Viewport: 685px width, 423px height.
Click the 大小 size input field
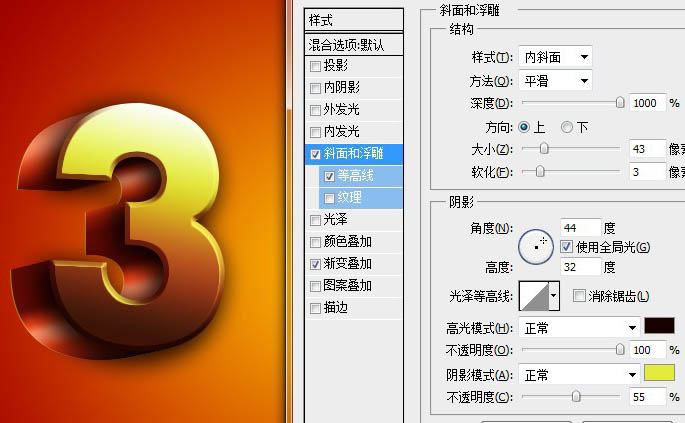[x=647, y=149]
